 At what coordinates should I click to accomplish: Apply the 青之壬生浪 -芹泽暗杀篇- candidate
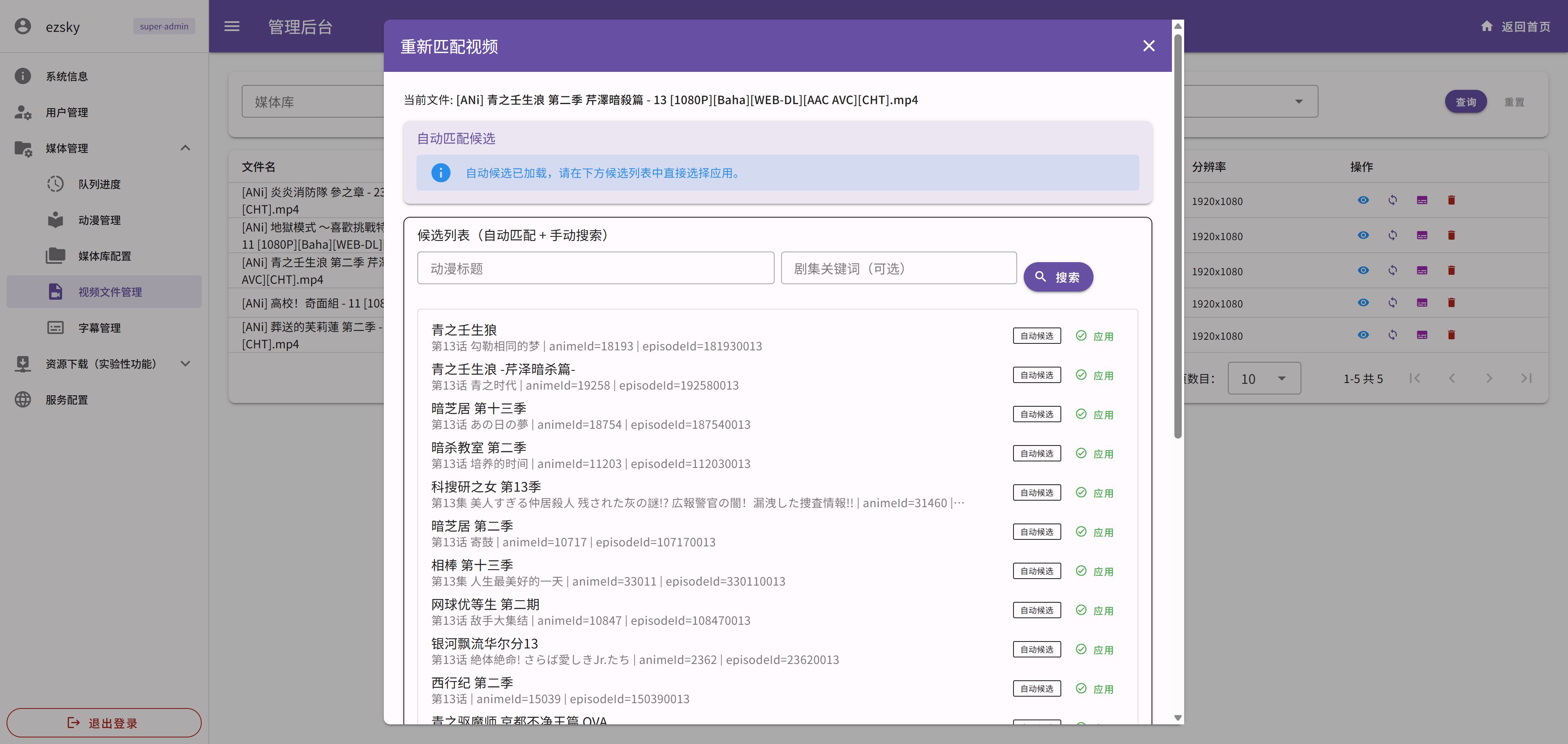[1094, 376]
